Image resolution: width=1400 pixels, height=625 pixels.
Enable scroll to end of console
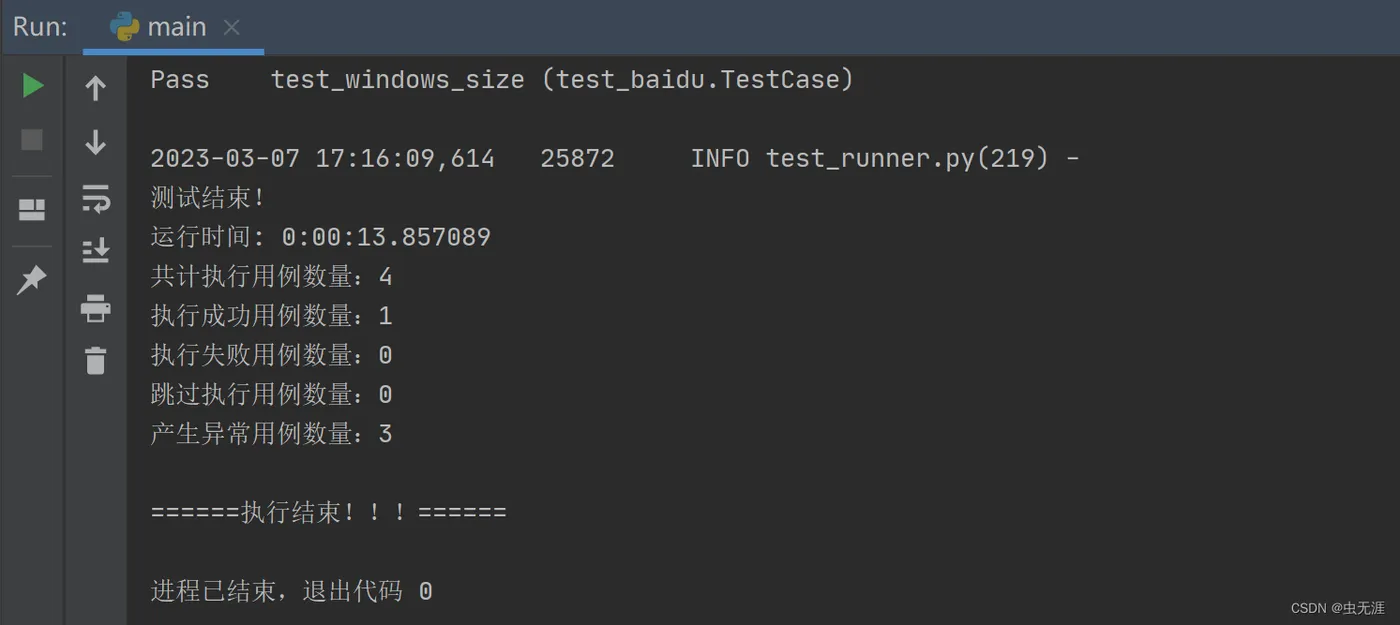tap(95, 250)
